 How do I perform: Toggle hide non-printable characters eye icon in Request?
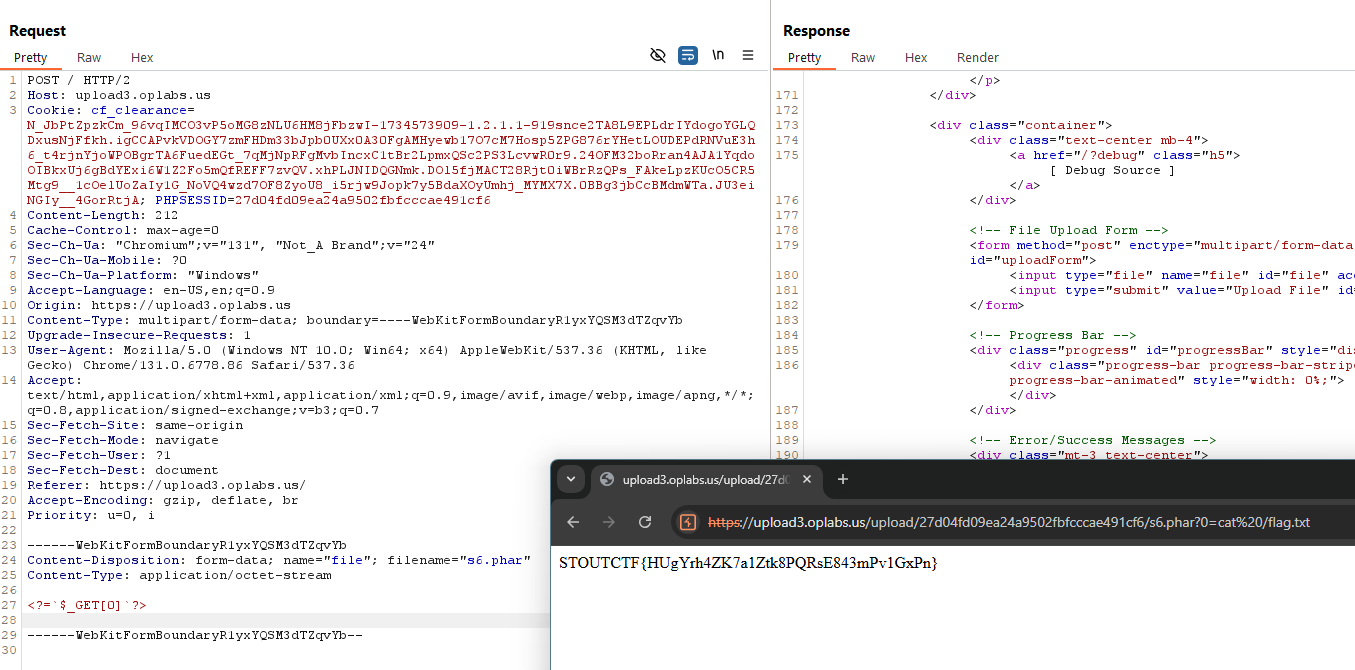point(658,55)
